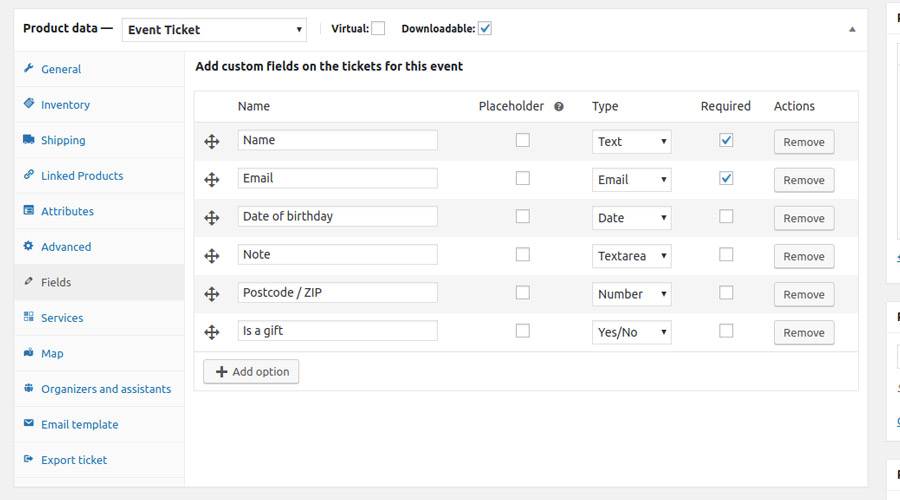Click the drag handle icon for Name row
900x500 pixels.
pyautogui.click(x=212, y=142)
